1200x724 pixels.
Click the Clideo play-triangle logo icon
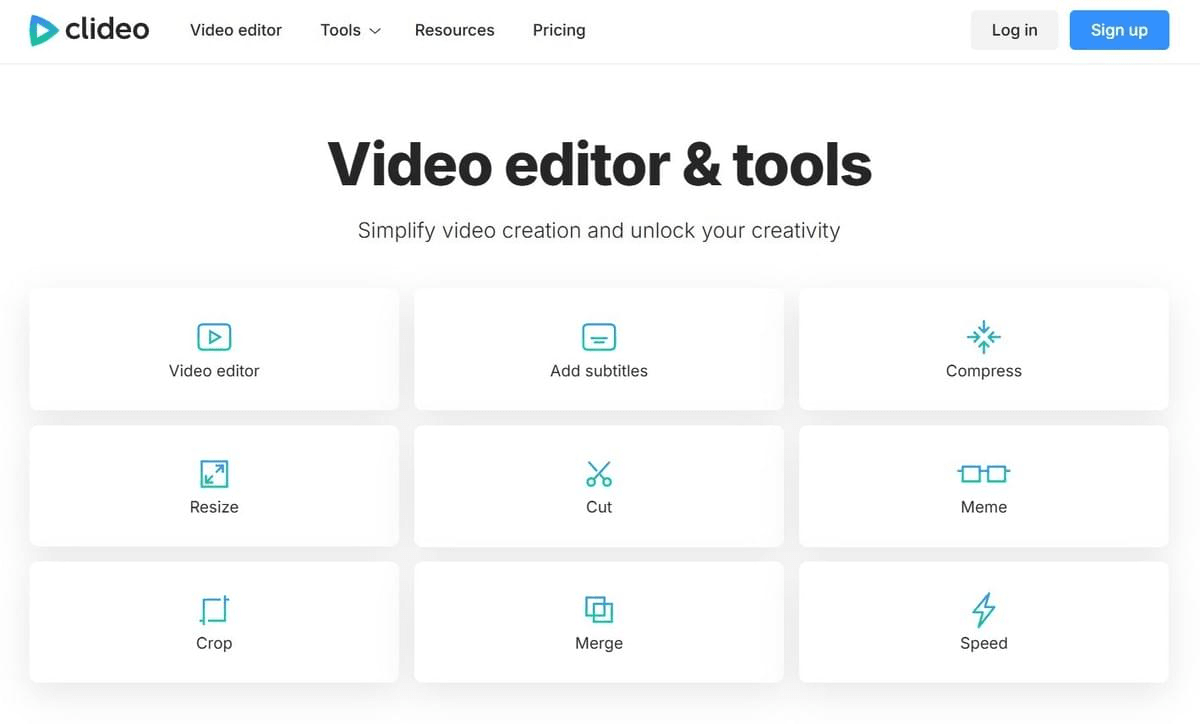pyautogui.click(x=43, y=30)
